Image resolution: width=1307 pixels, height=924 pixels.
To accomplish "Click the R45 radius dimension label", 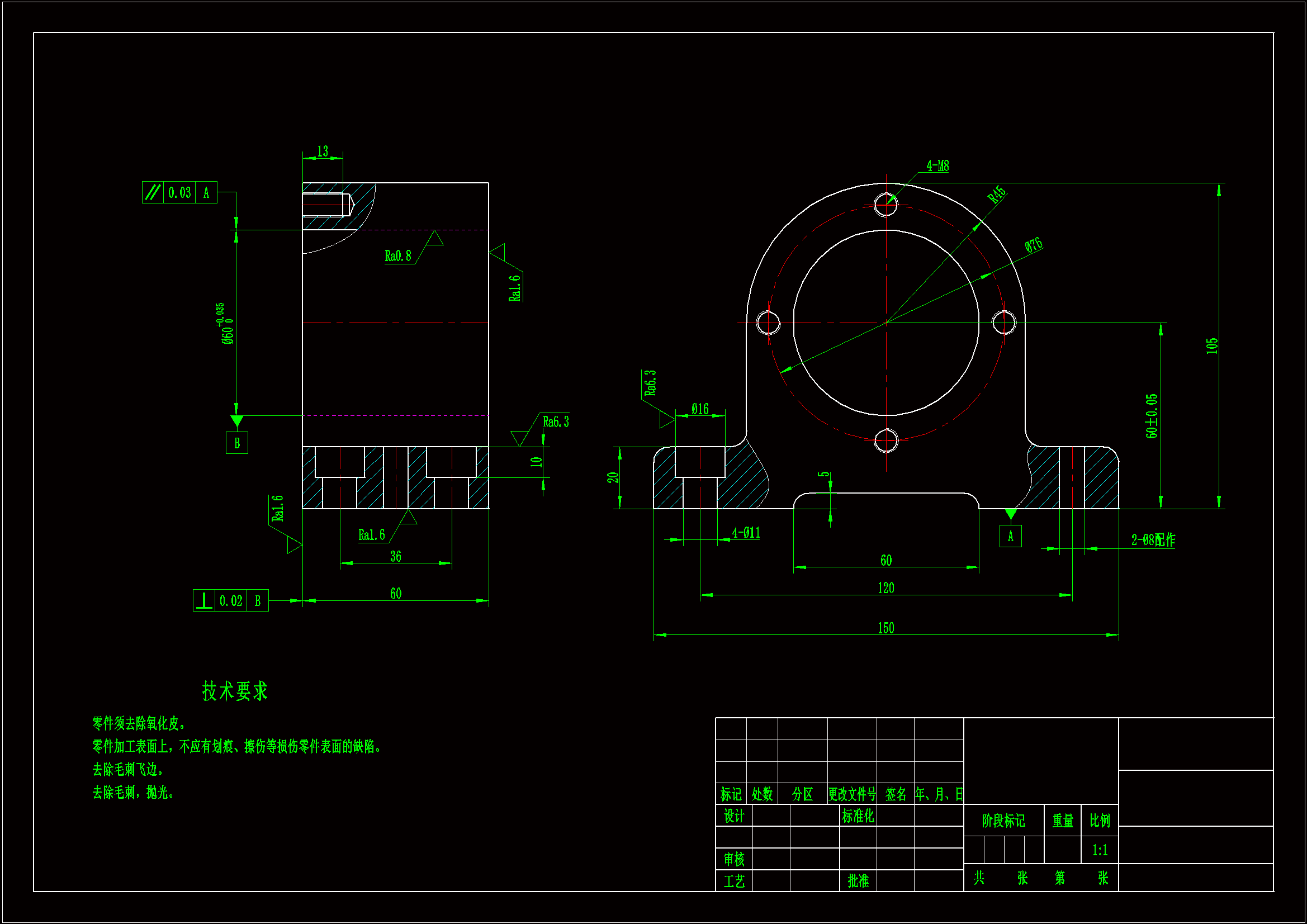I will (x=996, y=195).
